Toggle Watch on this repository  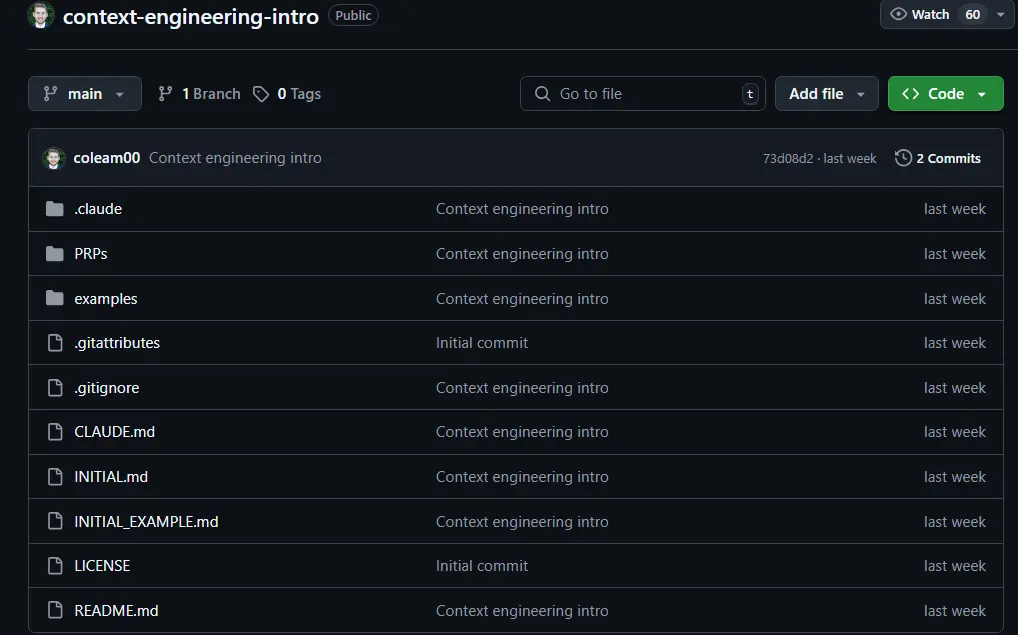pyautogui.click(x=920, y=14)
